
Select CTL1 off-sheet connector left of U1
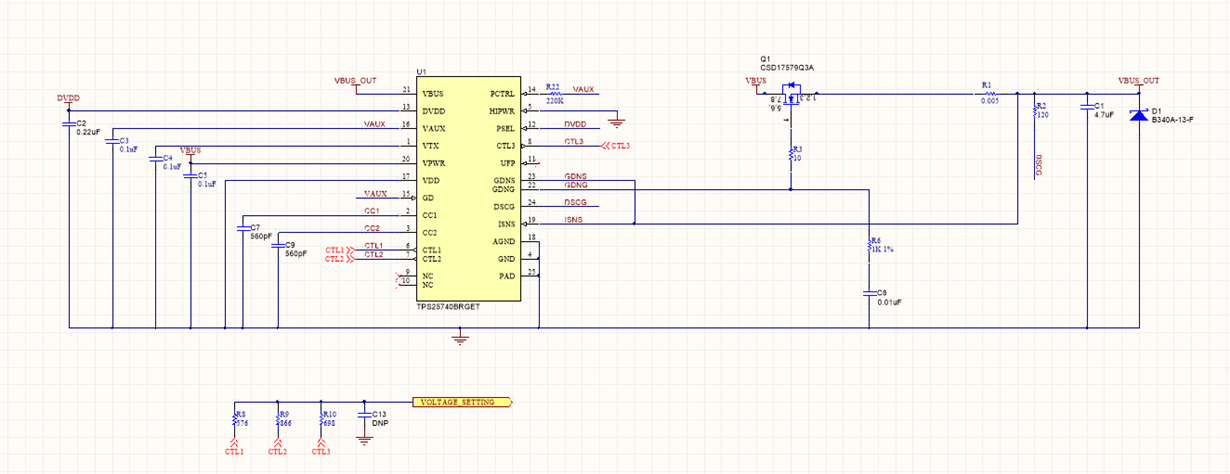[x=340, y=249]
